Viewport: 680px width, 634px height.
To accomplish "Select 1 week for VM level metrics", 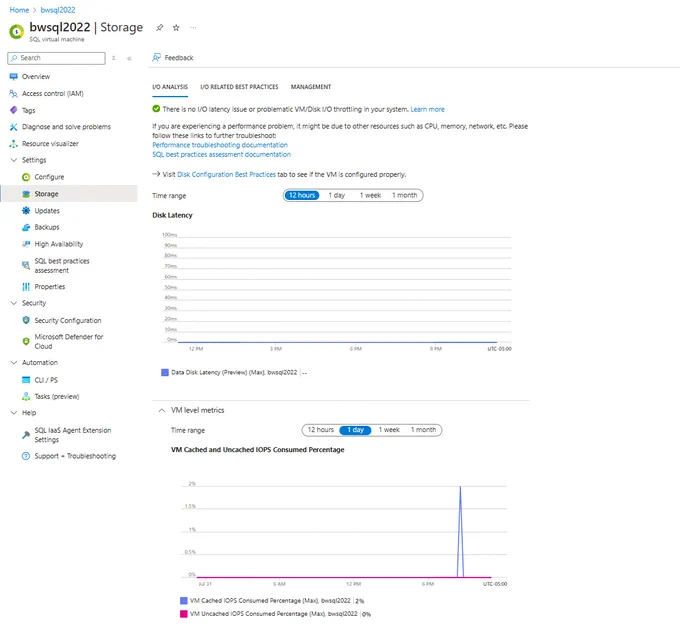I will click(x=389, y=430).
